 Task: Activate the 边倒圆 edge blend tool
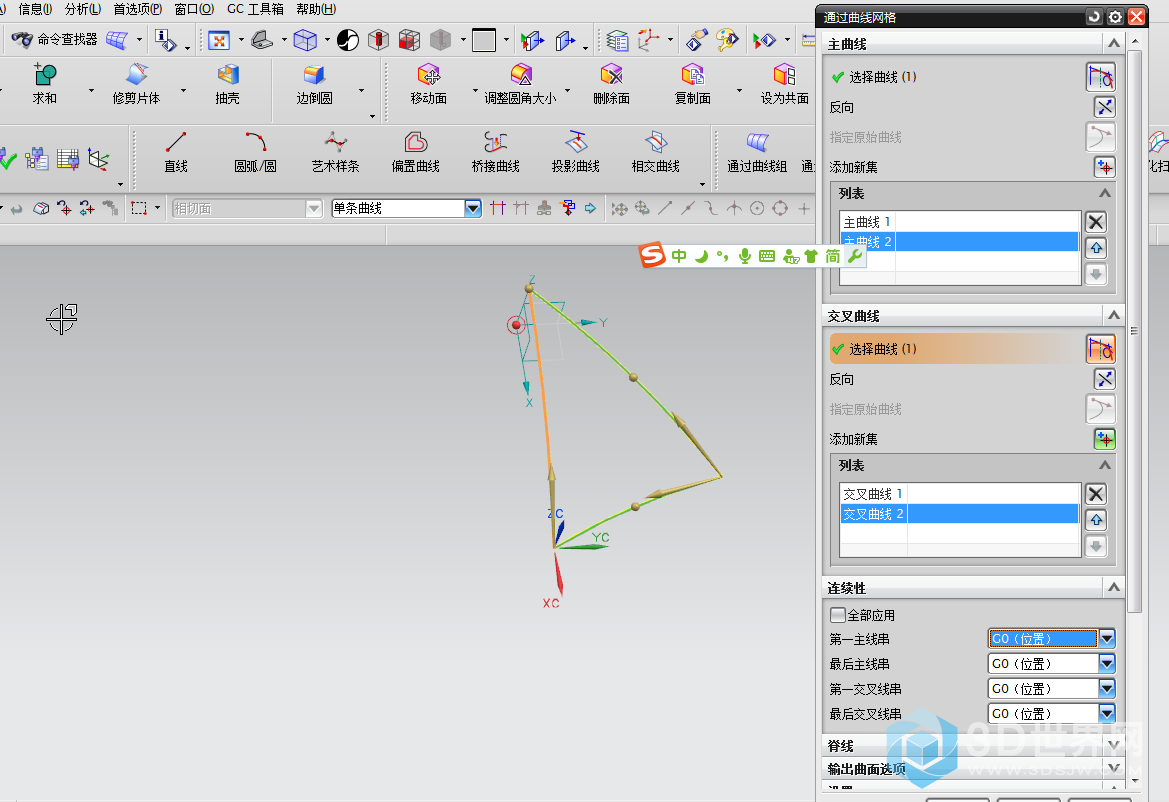point(314,83)
